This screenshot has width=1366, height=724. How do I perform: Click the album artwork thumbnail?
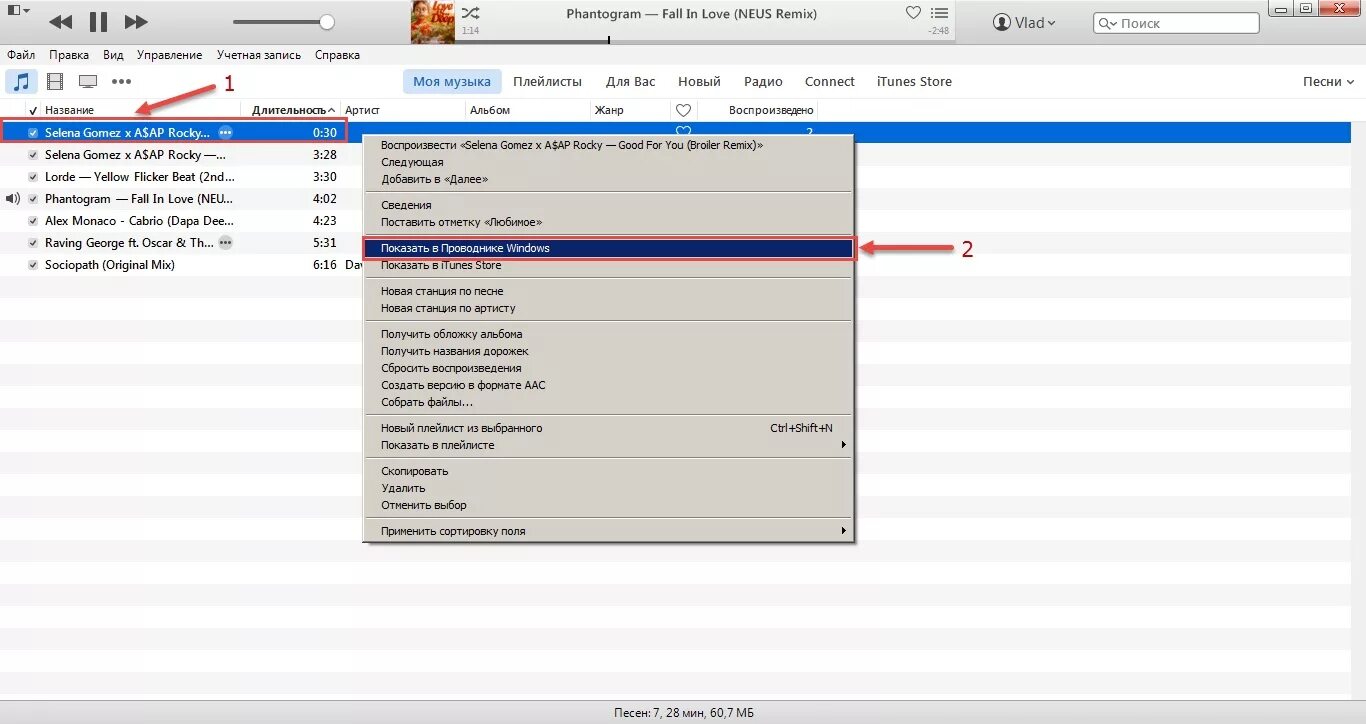433,22
